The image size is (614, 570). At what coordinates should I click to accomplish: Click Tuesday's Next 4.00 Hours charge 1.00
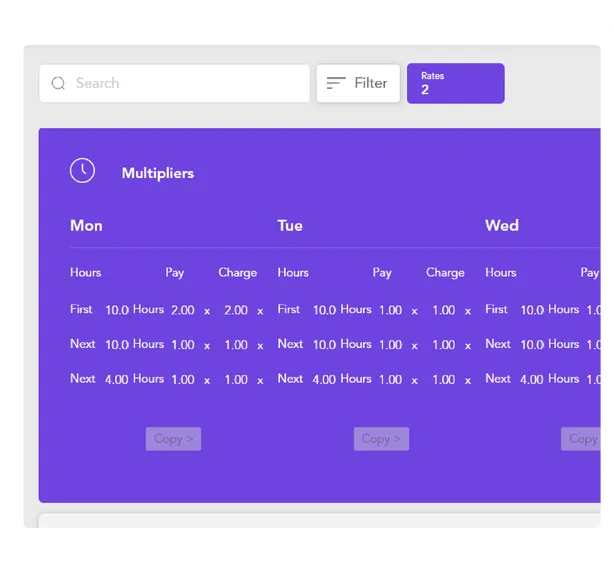[x=444, y=379]
